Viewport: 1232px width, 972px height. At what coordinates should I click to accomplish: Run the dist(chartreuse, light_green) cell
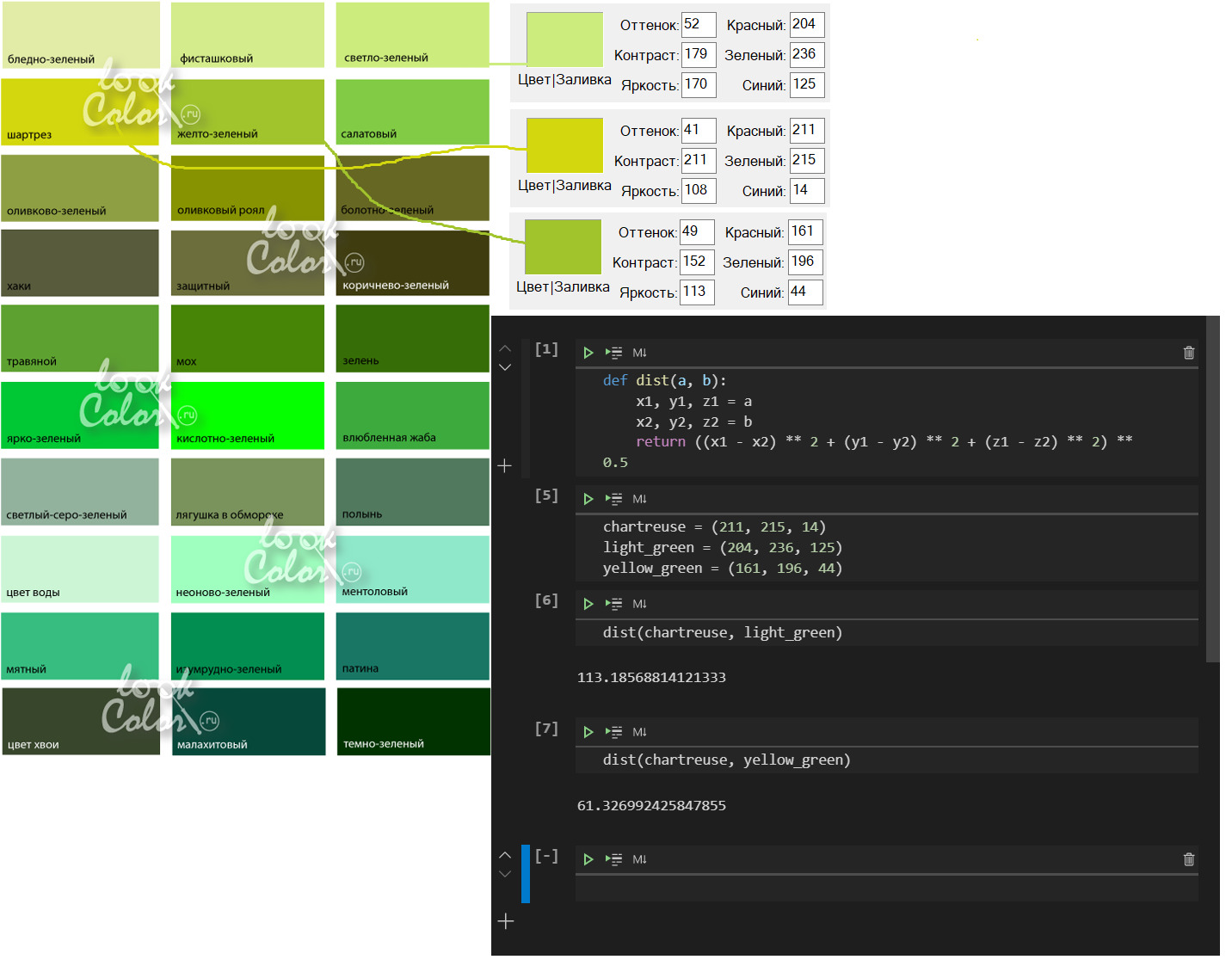click(x=588, y=604)
